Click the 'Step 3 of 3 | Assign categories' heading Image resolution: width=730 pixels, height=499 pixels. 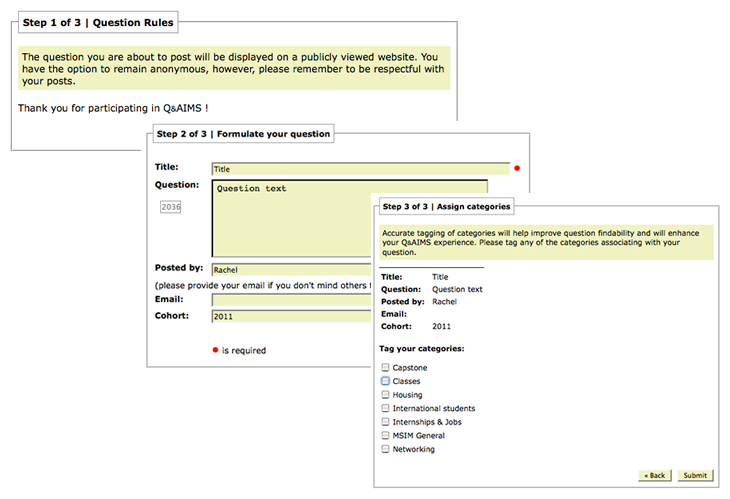(446, 206)
